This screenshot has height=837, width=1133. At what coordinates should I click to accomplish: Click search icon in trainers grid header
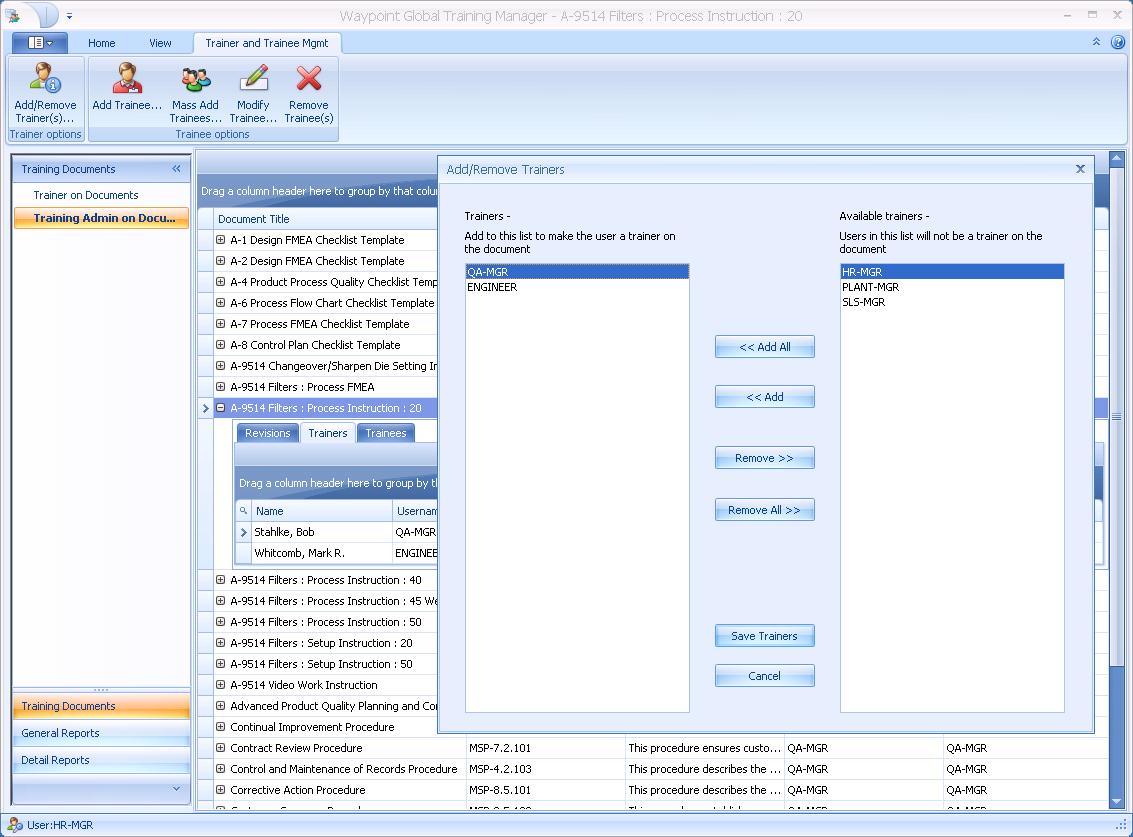[x=244, y=510]
